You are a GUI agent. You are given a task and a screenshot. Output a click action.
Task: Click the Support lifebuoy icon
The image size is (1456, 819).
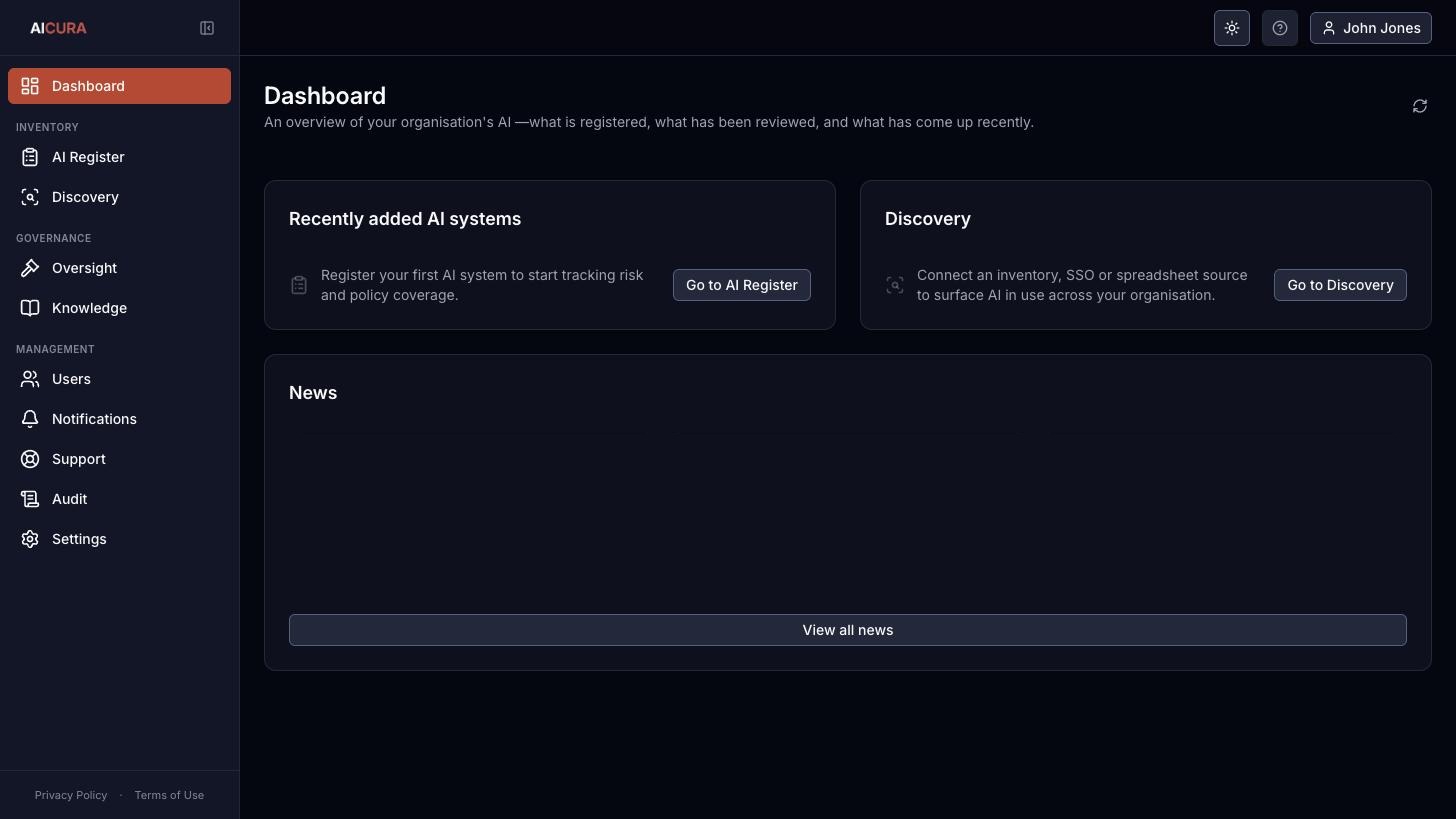tap(30, 459)
